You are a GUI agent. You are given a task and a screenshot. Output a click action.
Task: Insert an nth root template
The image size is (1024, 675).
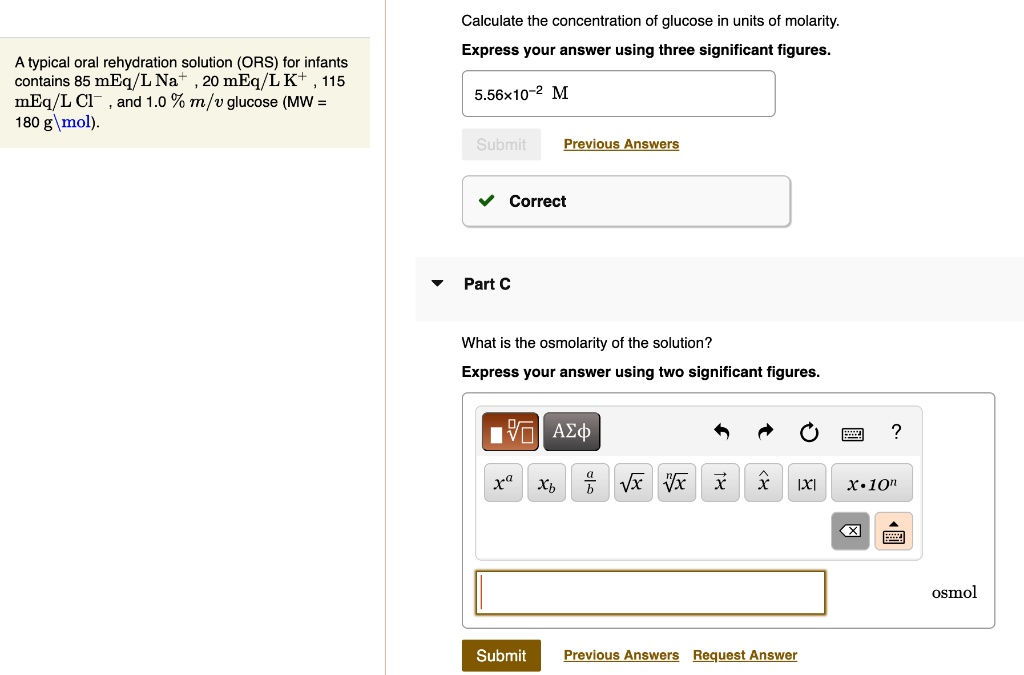pos(676,482)
